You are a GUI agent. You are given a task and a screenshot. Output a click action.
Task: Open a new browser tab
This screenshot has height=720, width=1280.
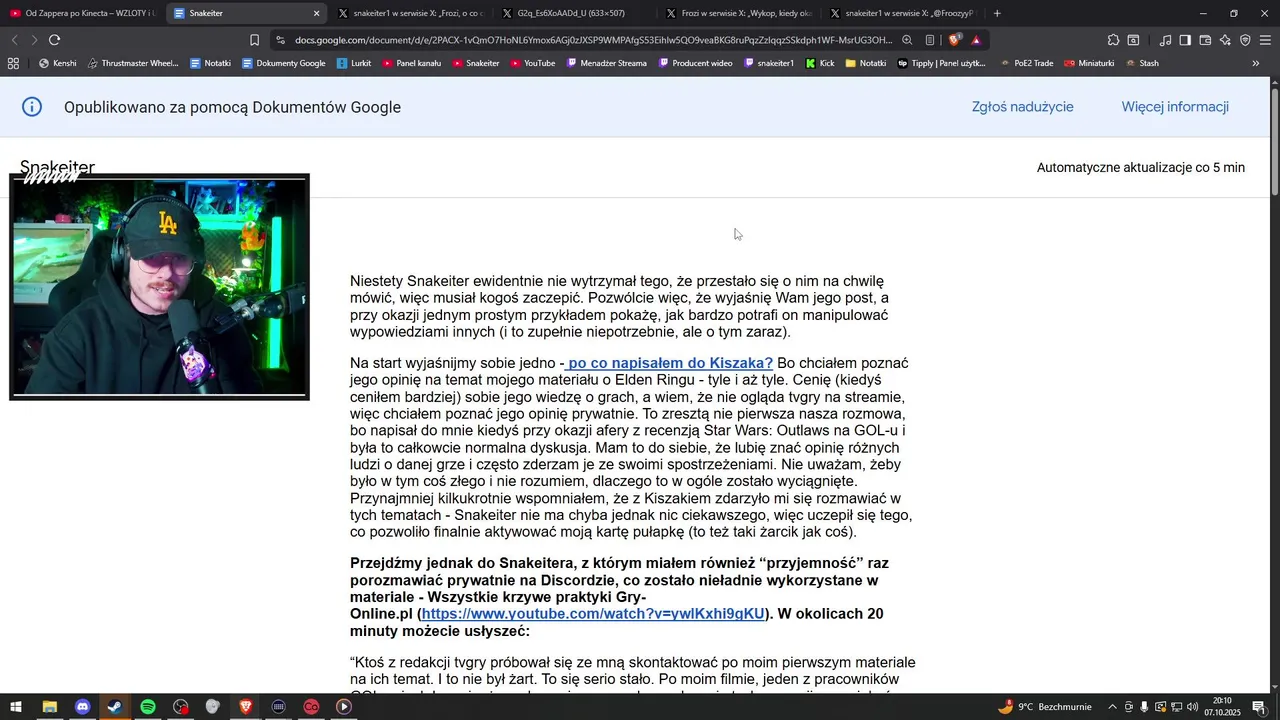pos(997,13)
